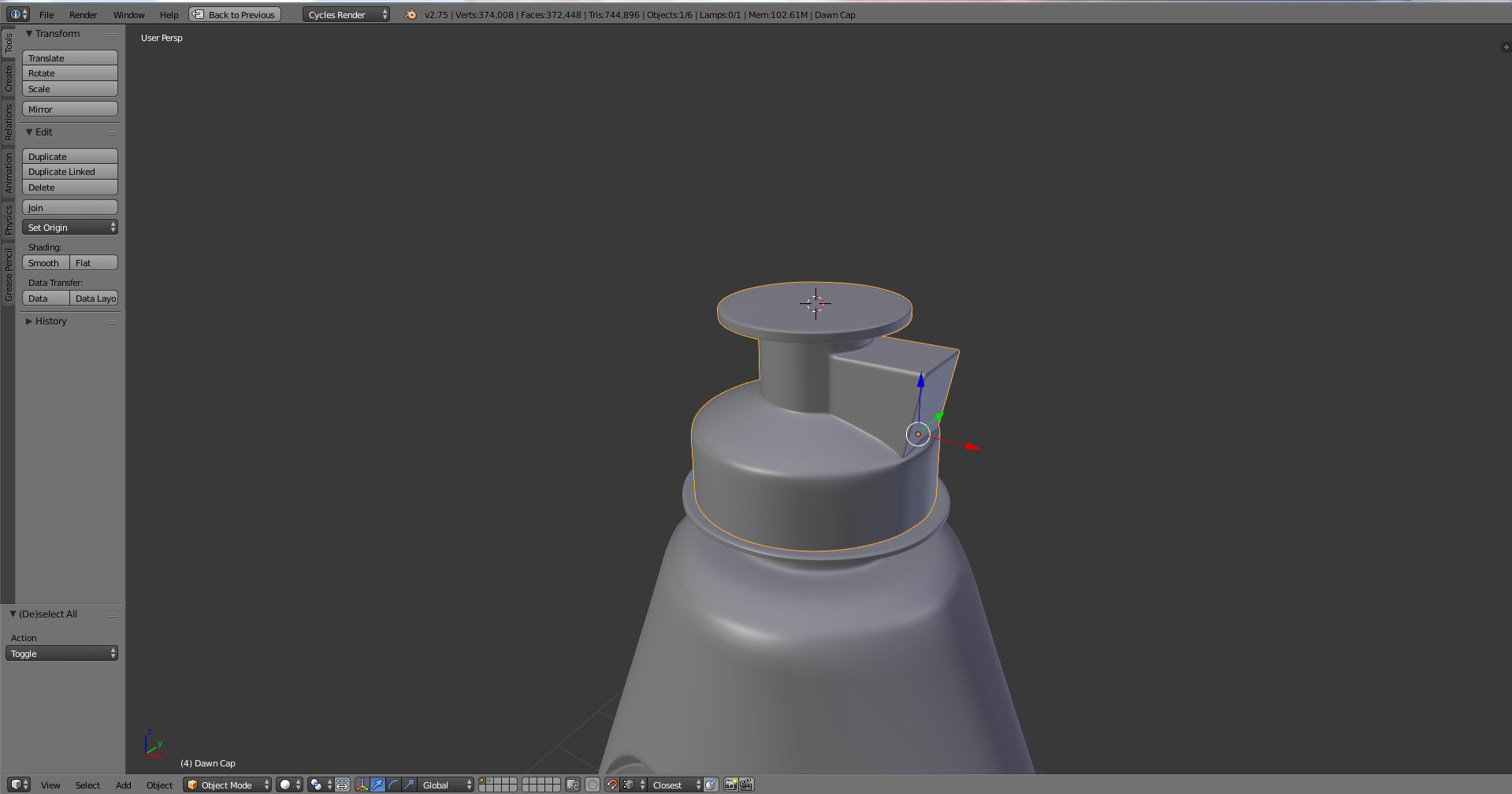Open the Add menu in 3D header
This screenshot has width=1512, height=794.
pyautogui.click(x=123, y=785)
